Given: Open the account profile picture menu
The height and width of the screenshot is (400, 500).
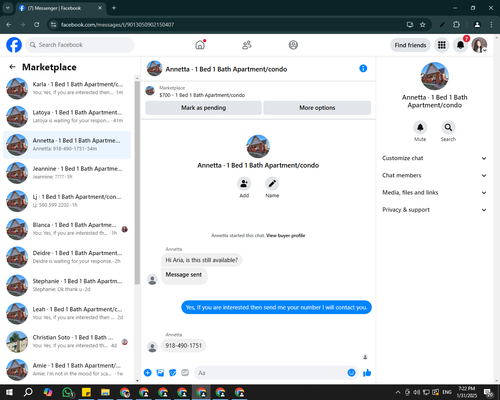Looking at the screenshot, I should pyautogui.click(x=479, y=45).
